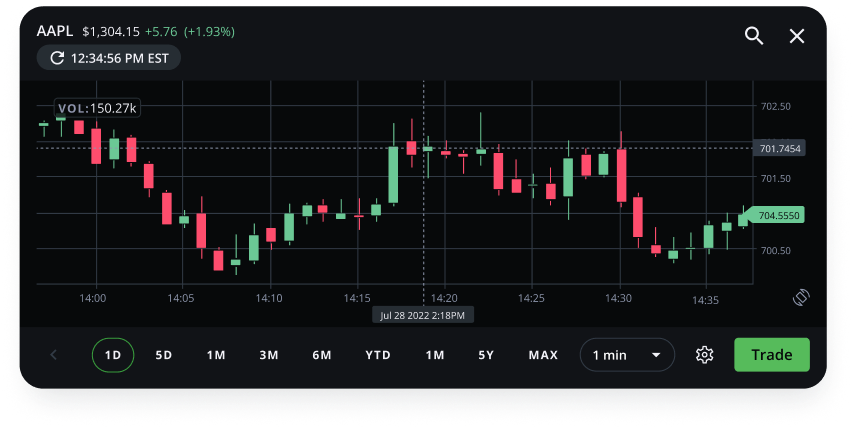Click the rotate chart icon

[800, 297]
